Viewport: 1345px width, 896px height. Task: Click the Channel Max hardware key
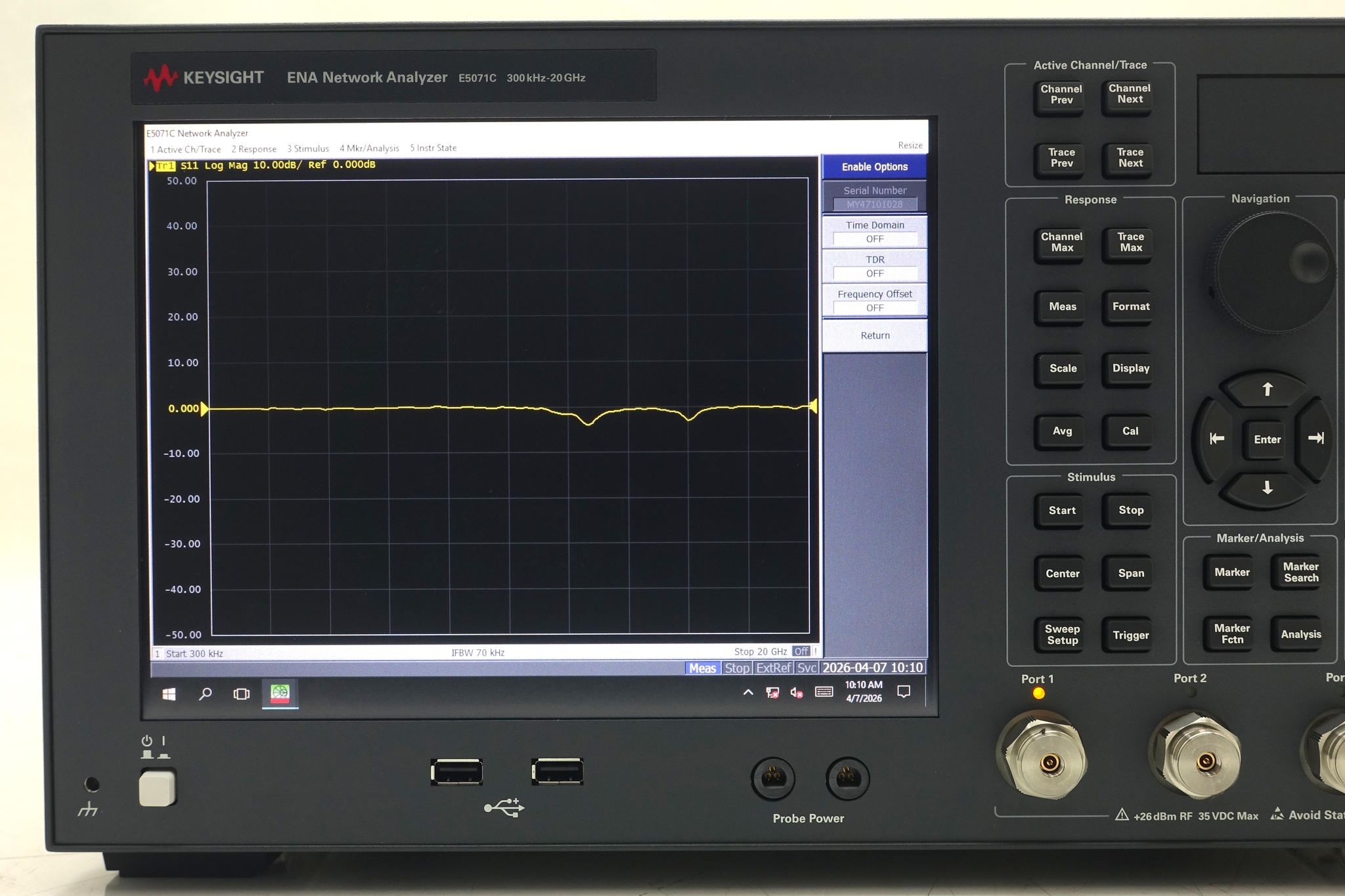tap(1061, 243)
